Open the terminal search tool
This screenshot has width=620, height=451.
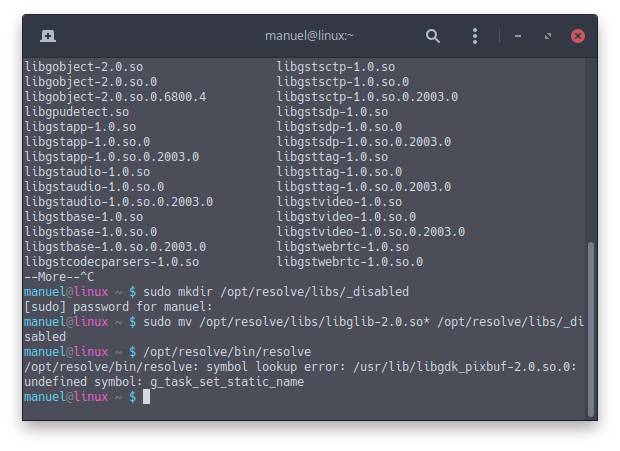pos(433,36)
